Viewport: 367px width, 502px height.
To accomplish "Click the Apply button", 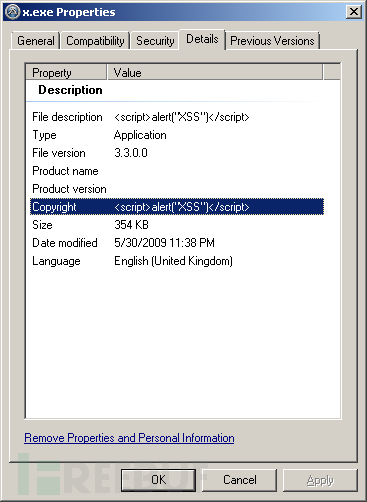I will click(320, 480).
